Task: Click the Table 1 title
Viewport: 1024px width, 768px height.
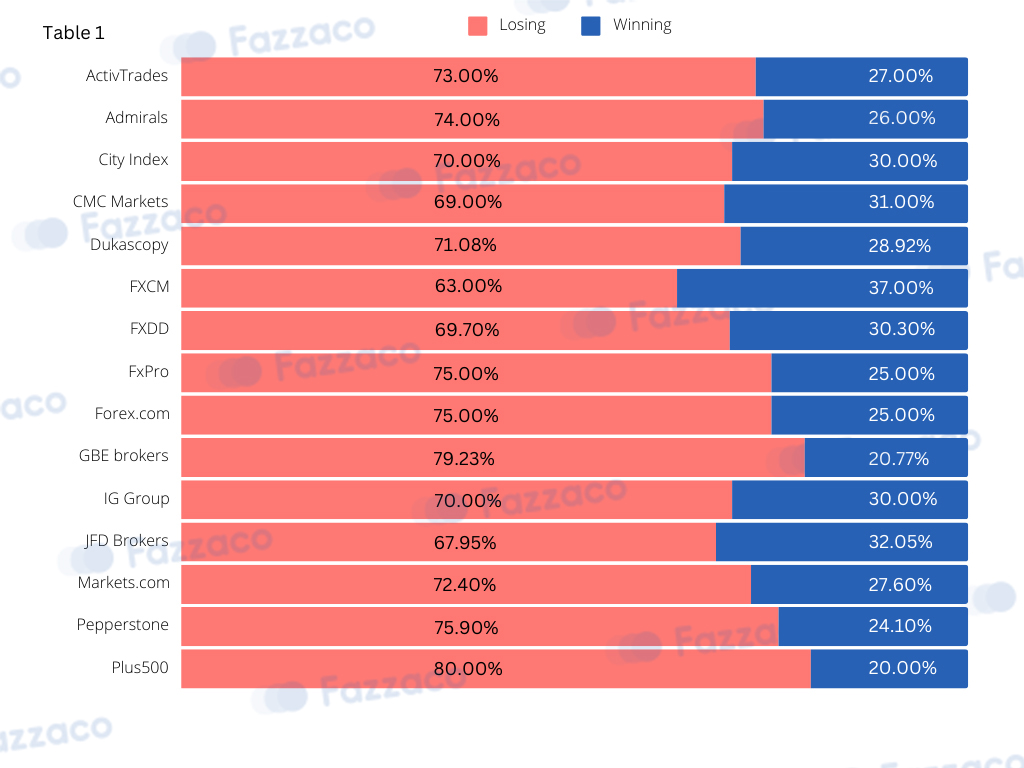Action: click(73, 33)
